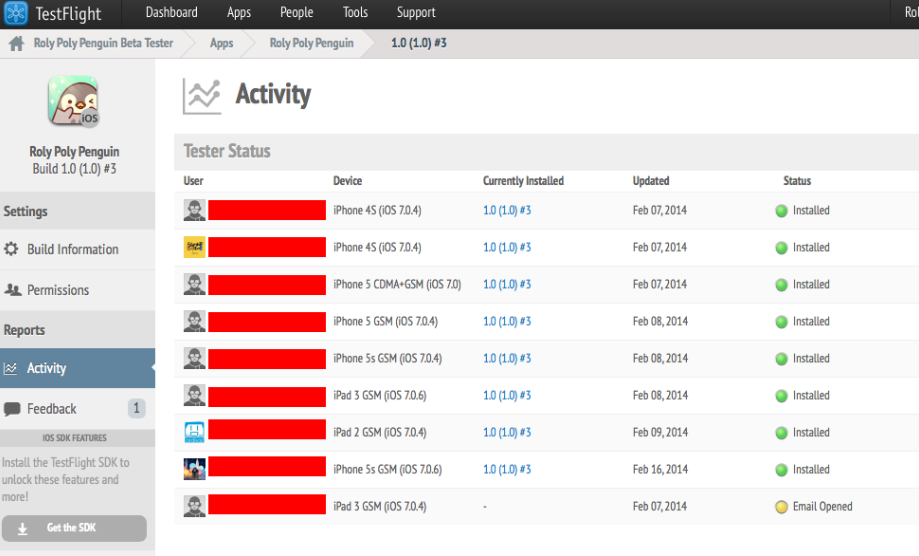Open the Dashboard menu
Image resolution: width=919 pixels, height=556 pixels.
point(171,13)
